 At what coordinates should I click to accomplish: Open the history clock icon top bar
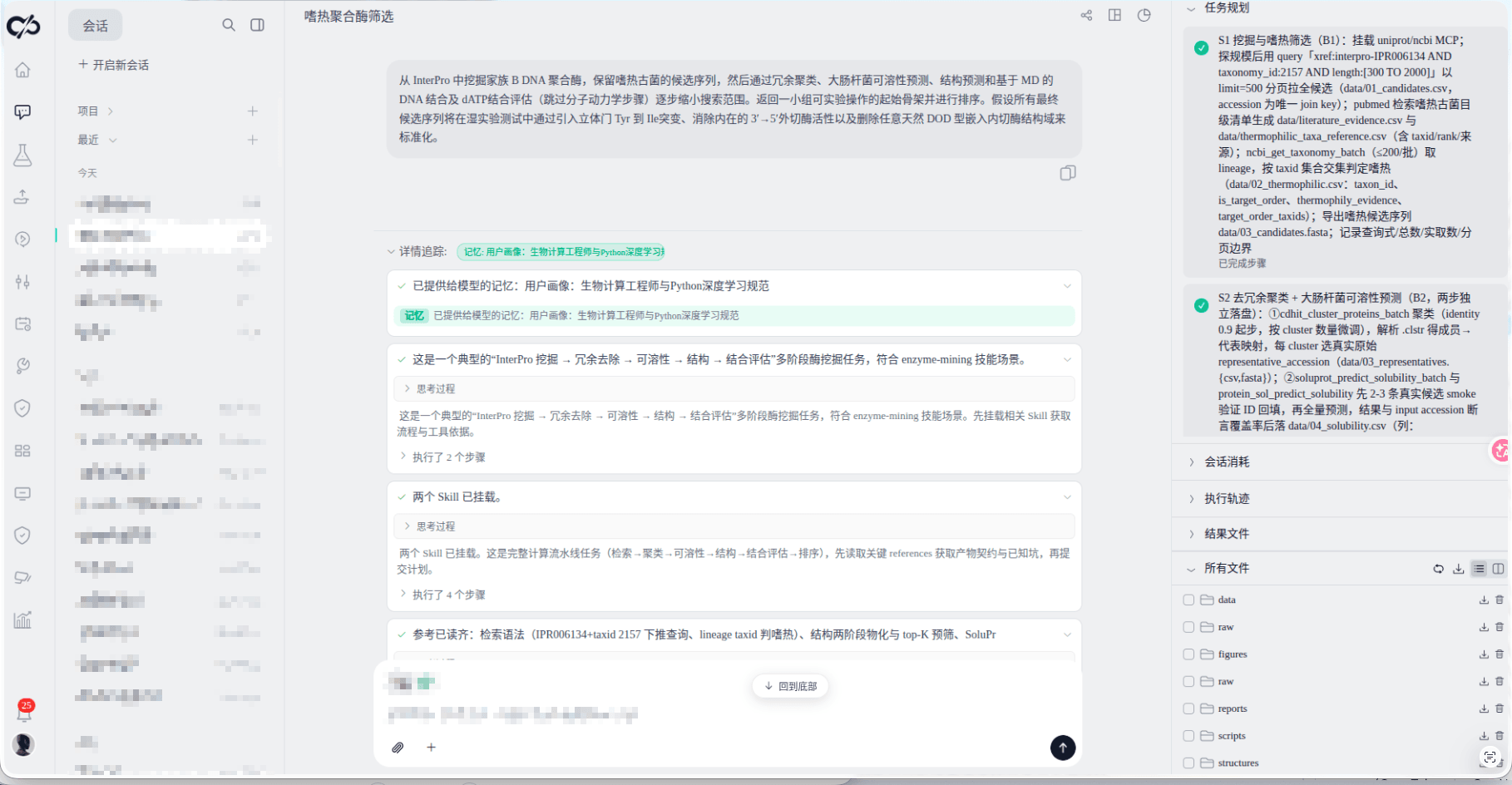coord(1144,15)
